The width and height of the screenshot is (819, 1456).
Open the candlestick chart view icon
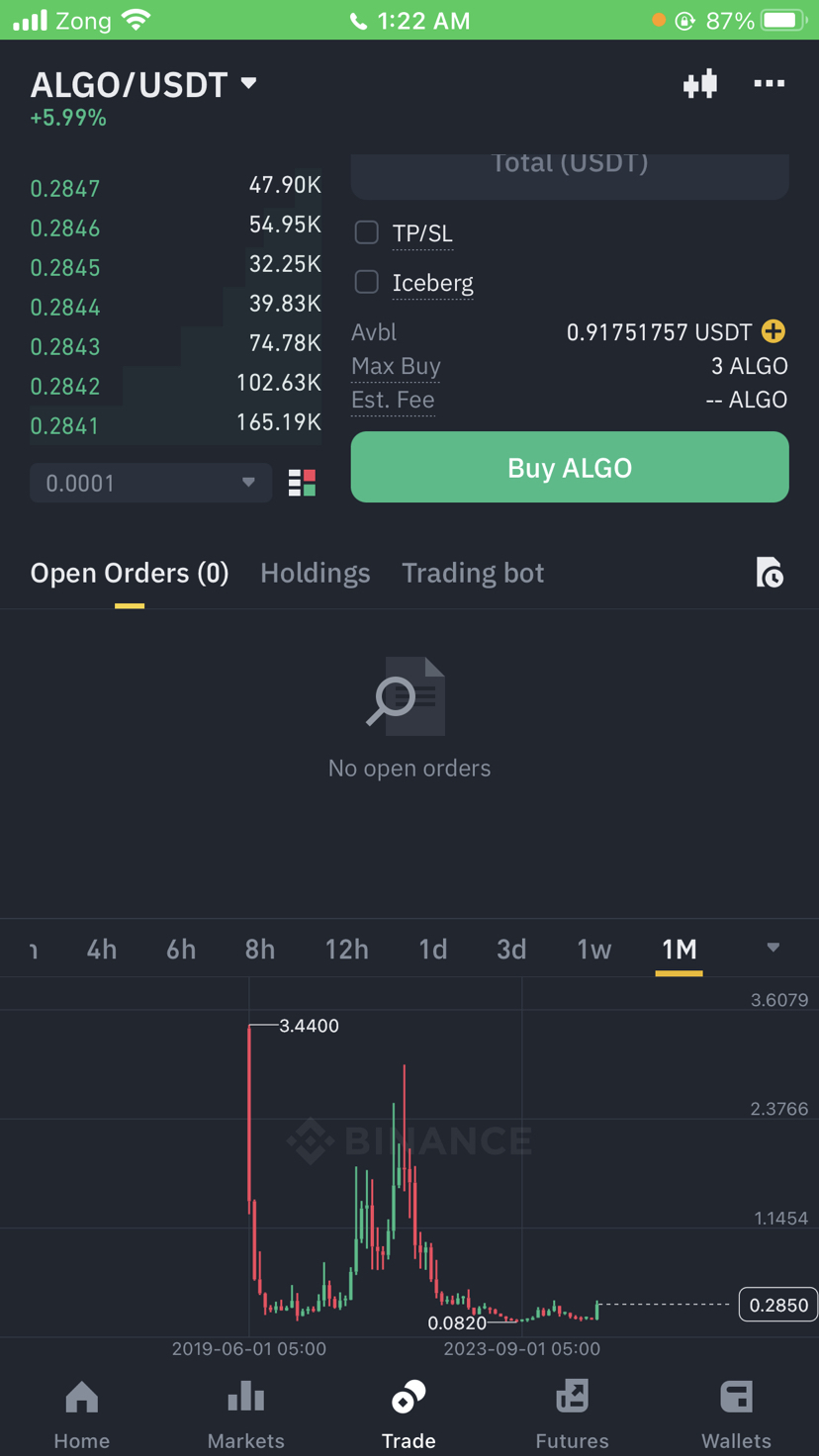click(x=700, y=84)
